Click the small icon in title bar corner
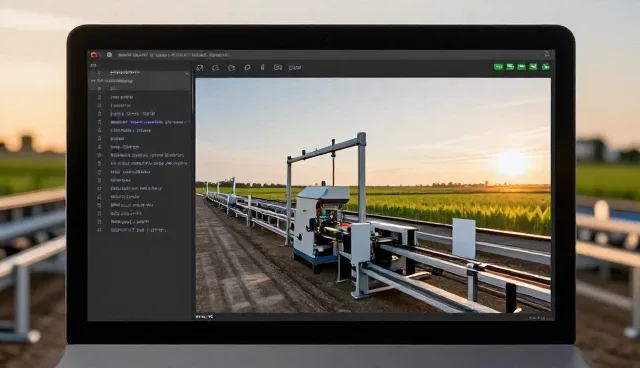 pyautogui.click(x=547, y=54)
